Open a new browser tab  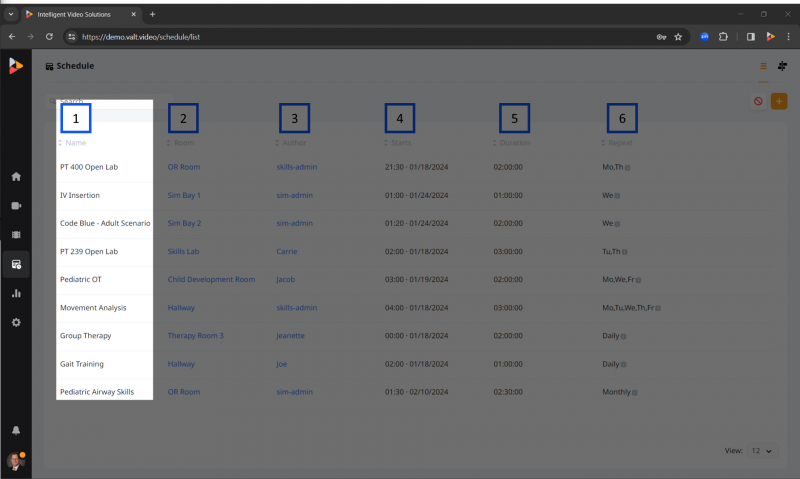pos(152,14)
